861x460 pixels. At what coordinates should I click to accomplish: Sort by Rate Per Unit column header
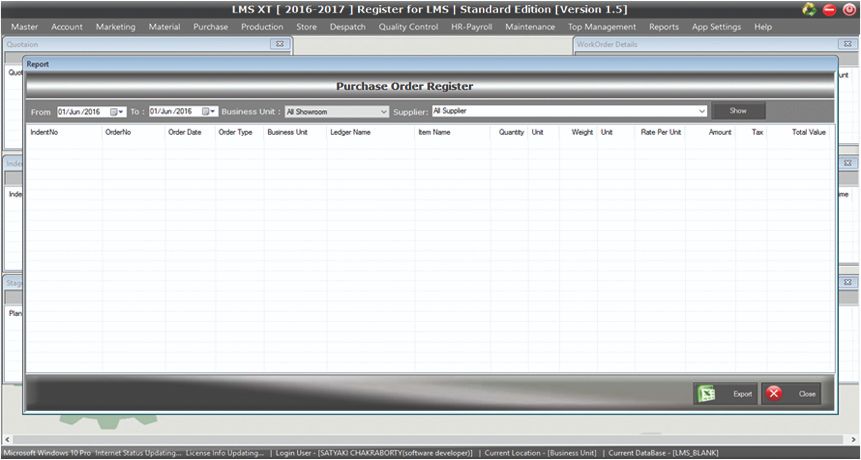661,132
